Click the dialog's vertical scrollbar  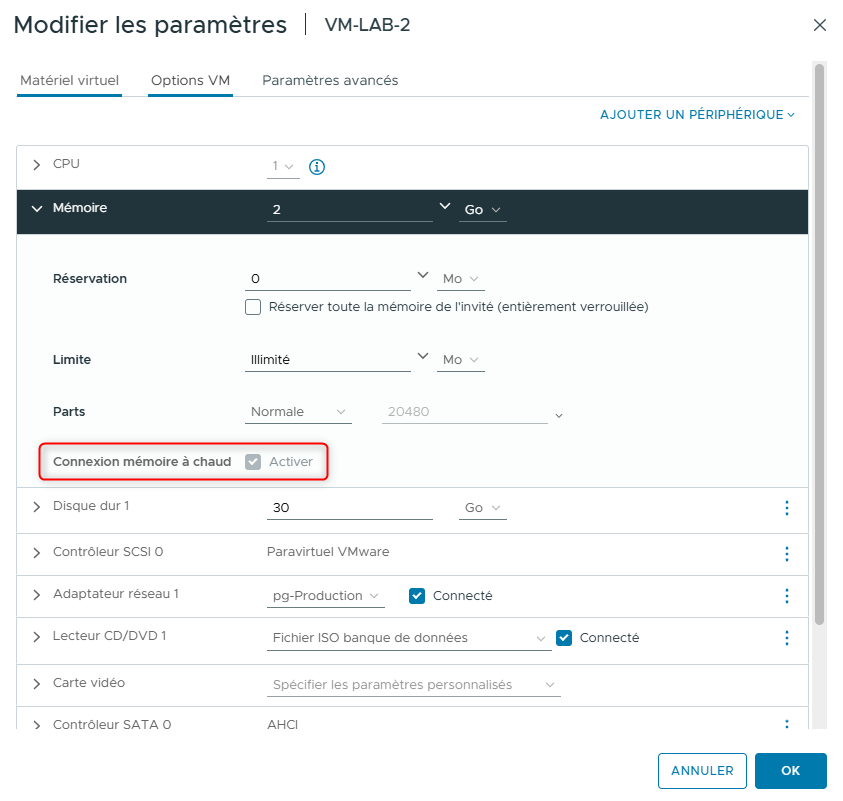coord(819,340)
